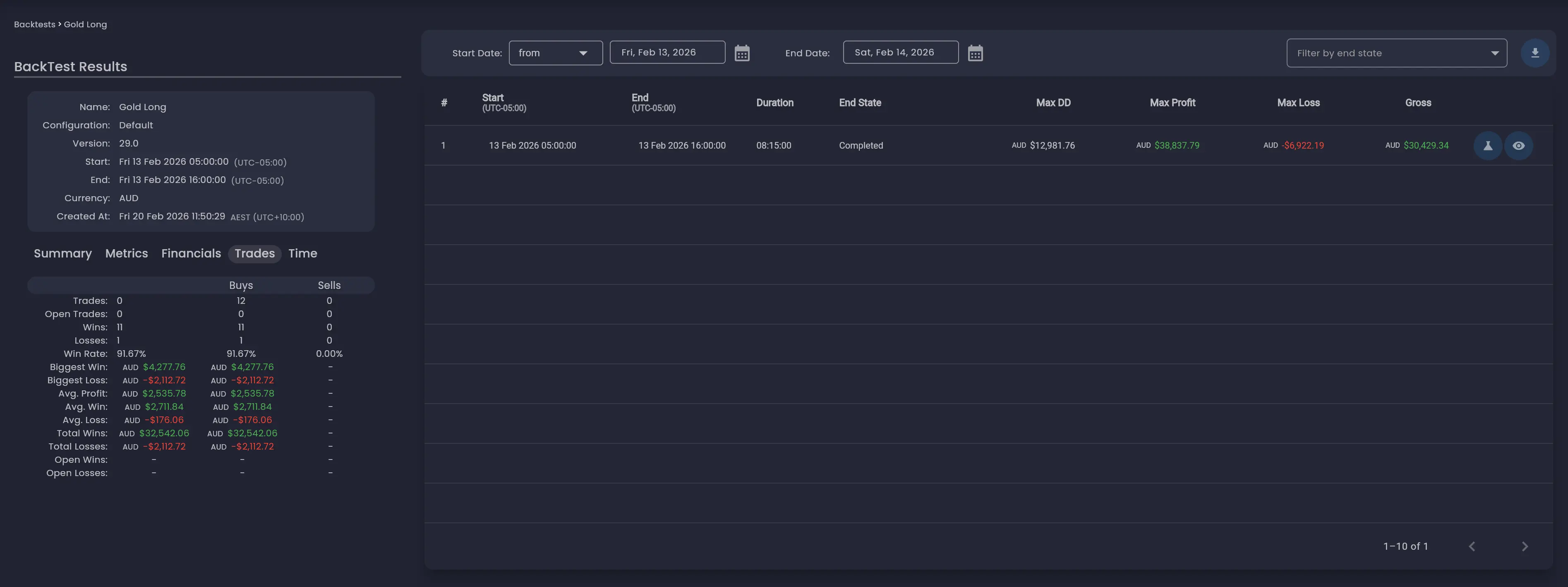Click the Start Date input showing Fri, Feb 13
Screen dimensions: 1568x587
click(667, 52)
